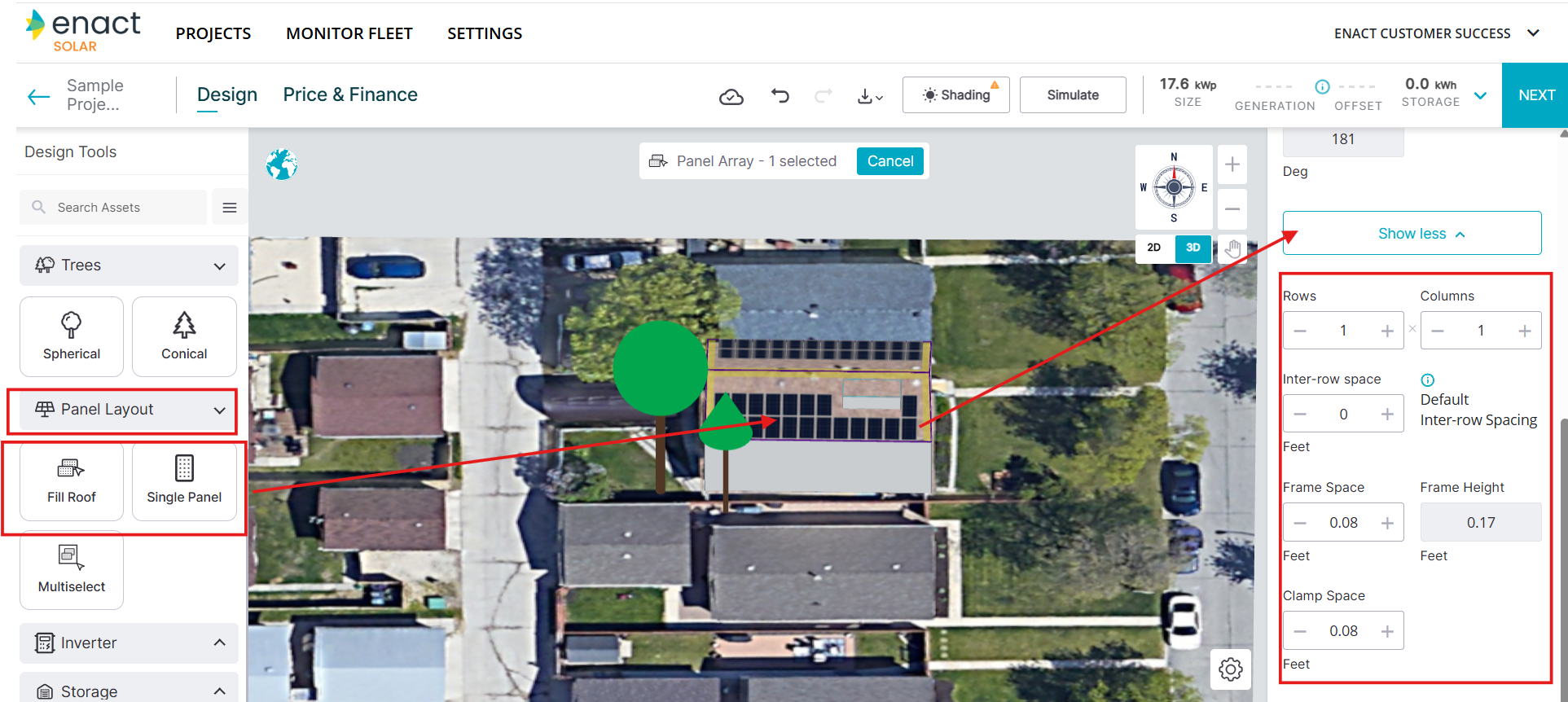Activate the Multiselect tool
This screenshot has width=1568, height=702.
tap(72, 568)
